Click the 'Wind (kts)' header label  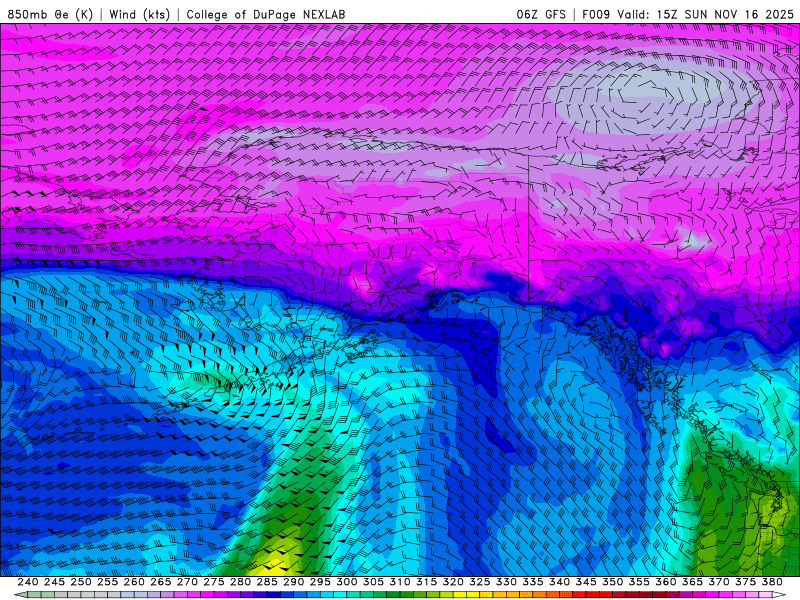click(x=139, y=14)
